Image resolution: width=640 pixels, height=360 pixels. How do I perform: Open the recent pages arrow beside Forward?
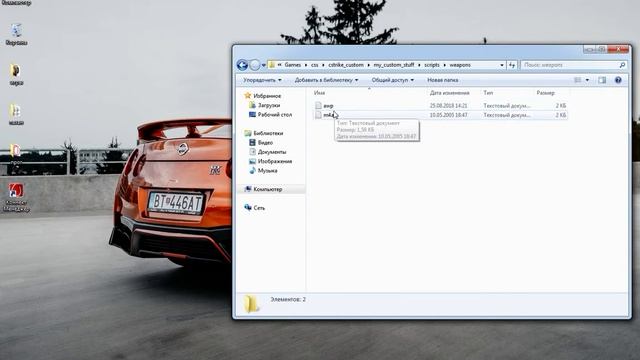click(264, 65)
